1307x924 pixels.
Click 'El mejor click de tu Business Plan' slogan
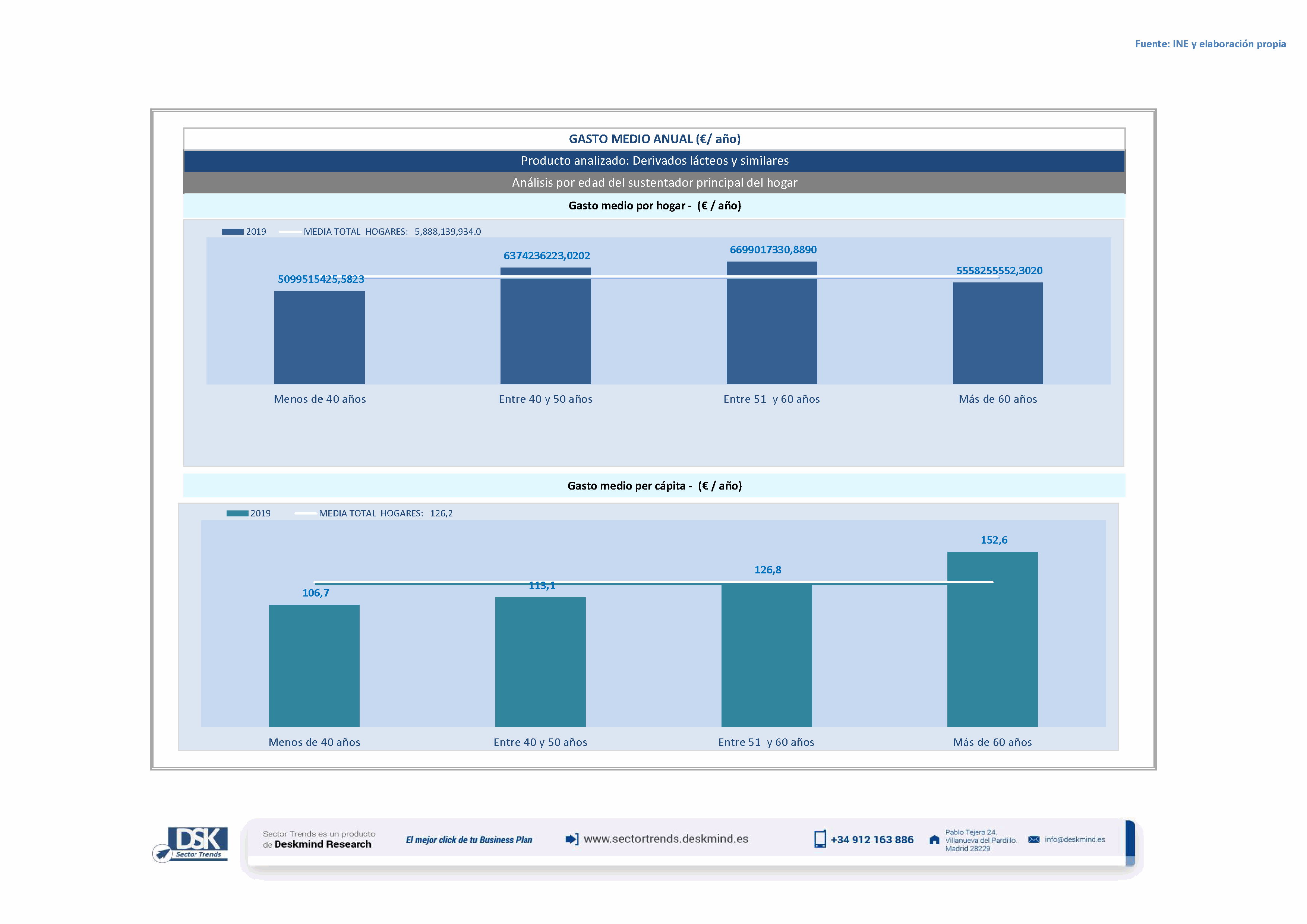[x=468, y=840]
